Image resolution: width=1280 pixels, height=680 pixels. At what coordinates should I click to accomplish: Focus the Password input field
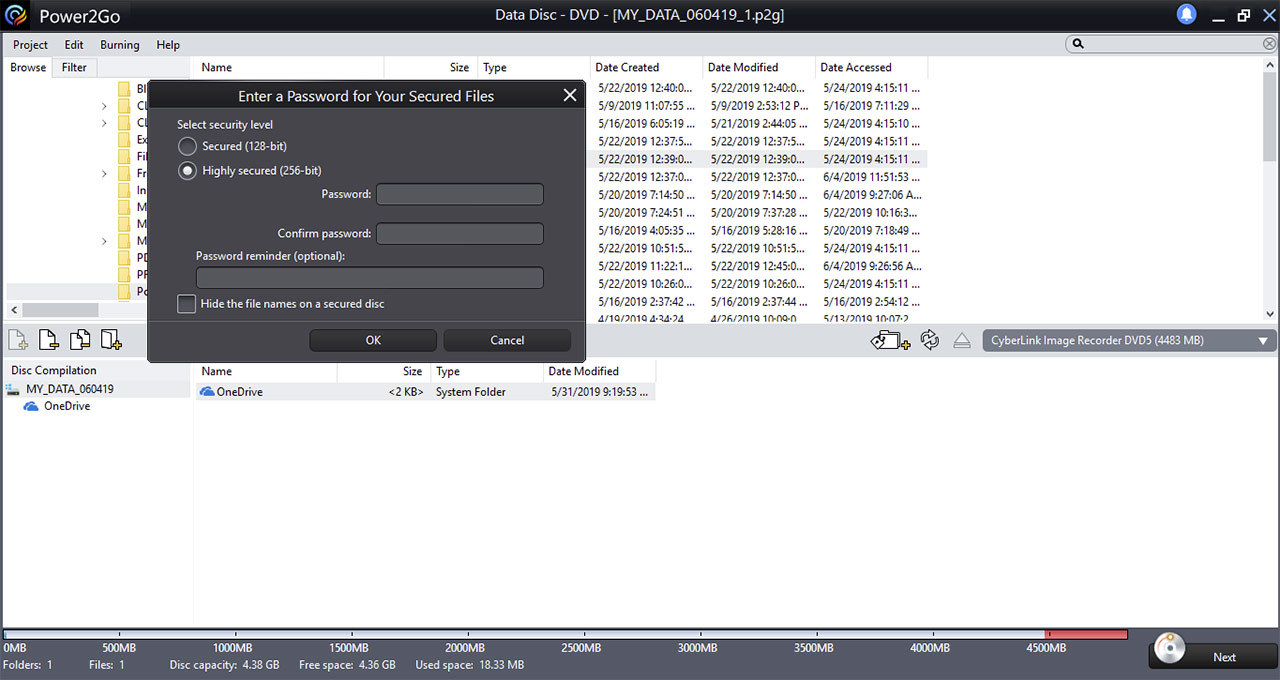click(460, 194)
